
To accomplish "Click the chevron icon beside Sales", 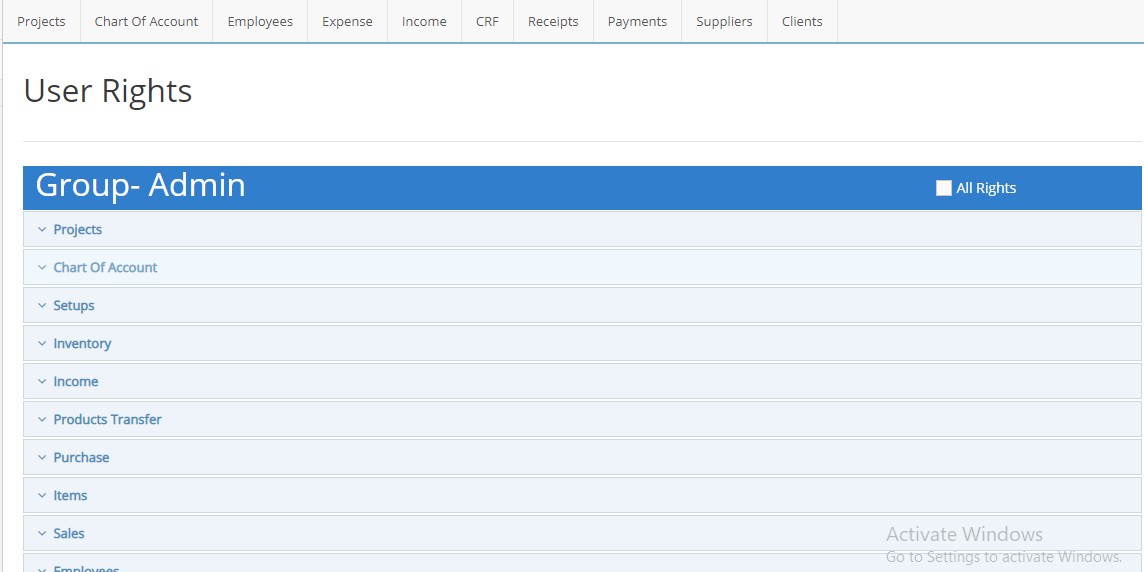I will click(x=42, y=534).
